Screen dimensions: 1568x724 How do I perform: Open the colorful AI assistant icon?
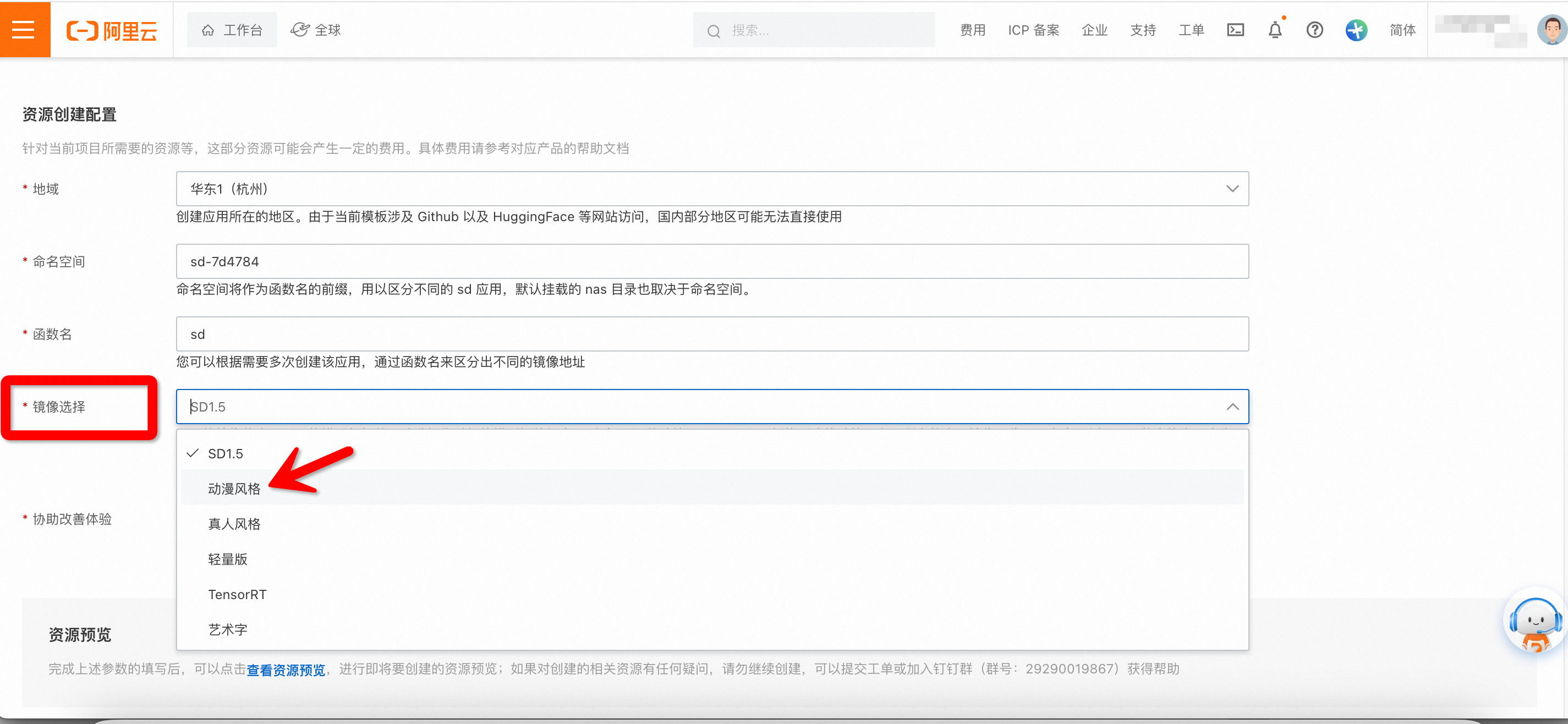pos(1356,30)
